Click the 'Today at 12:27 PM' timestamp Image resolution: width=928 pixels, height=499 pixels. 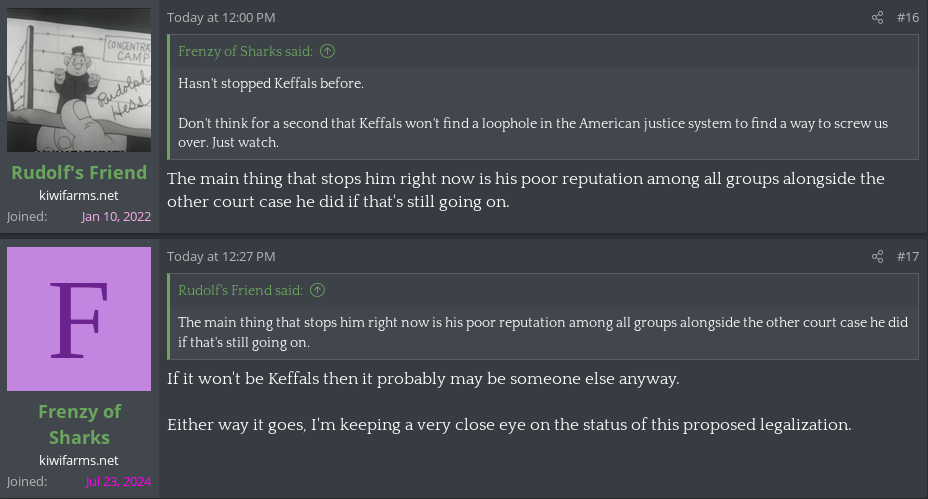[221, 257]
